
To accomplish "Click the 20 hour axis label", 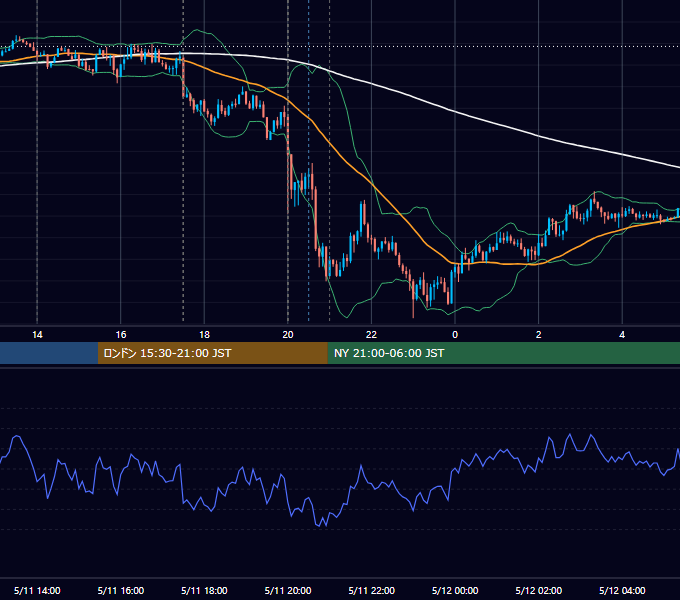I will pos(288,335).
